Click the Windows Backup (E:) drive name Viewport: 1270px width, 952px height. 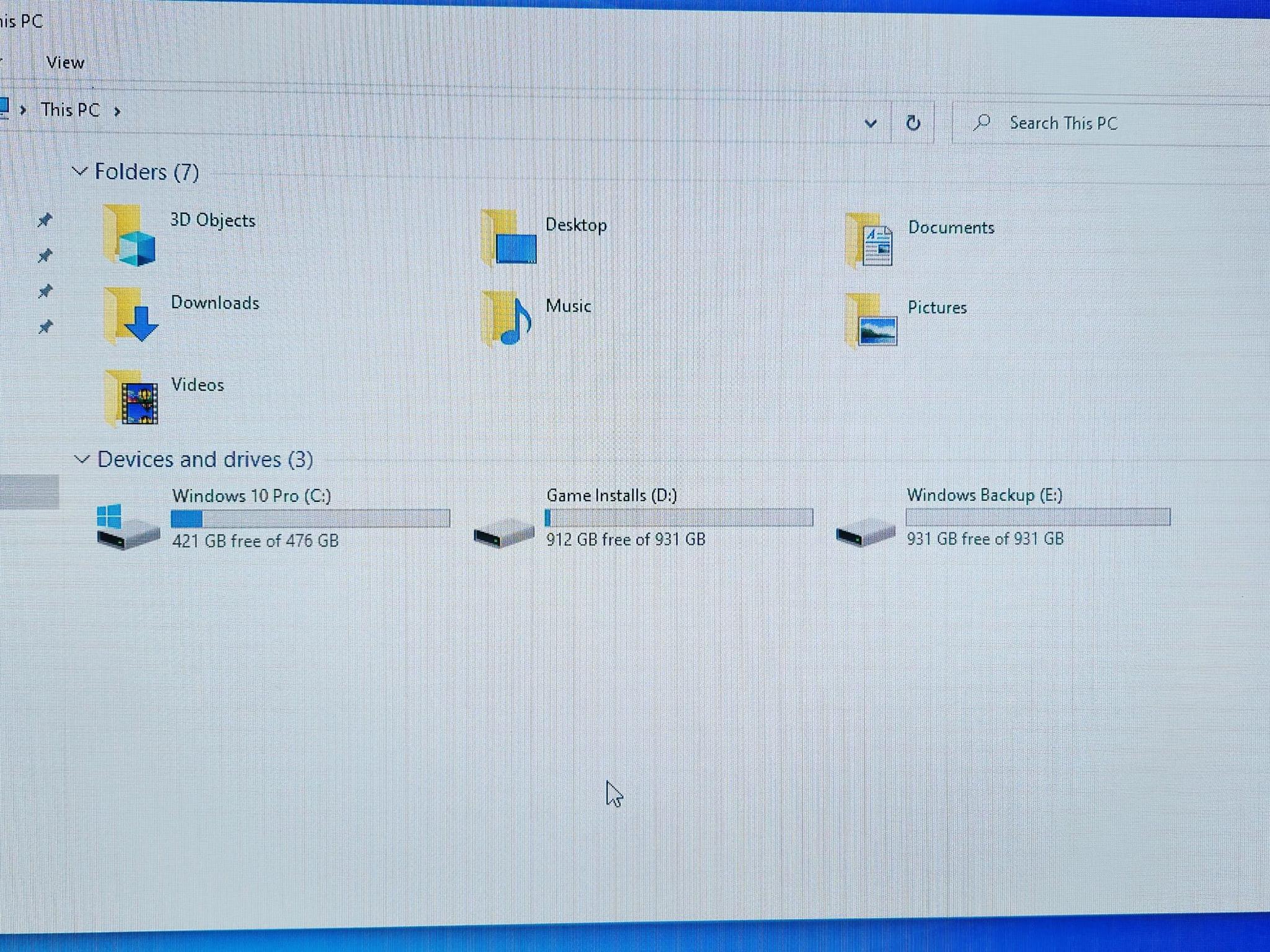(x=985, y=495)
